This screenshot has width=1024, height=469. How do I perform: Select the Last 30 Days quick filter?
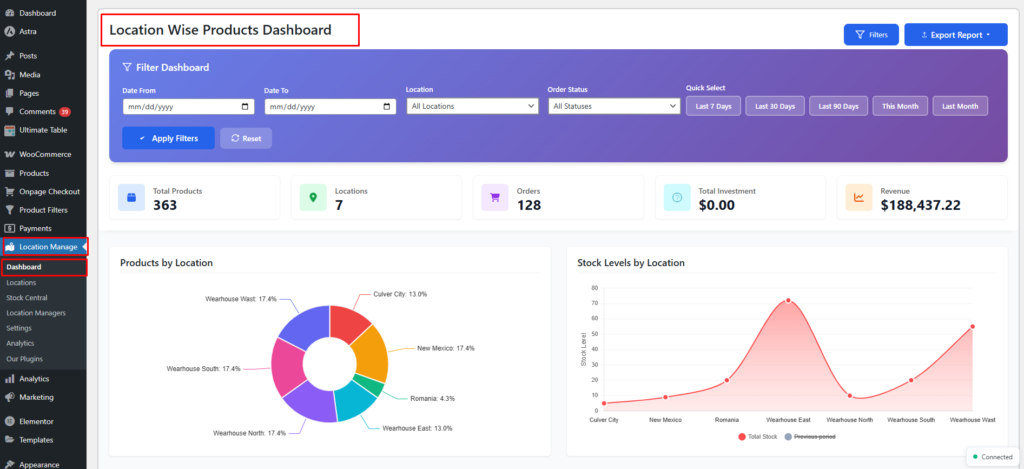click(x=775, y=106)
